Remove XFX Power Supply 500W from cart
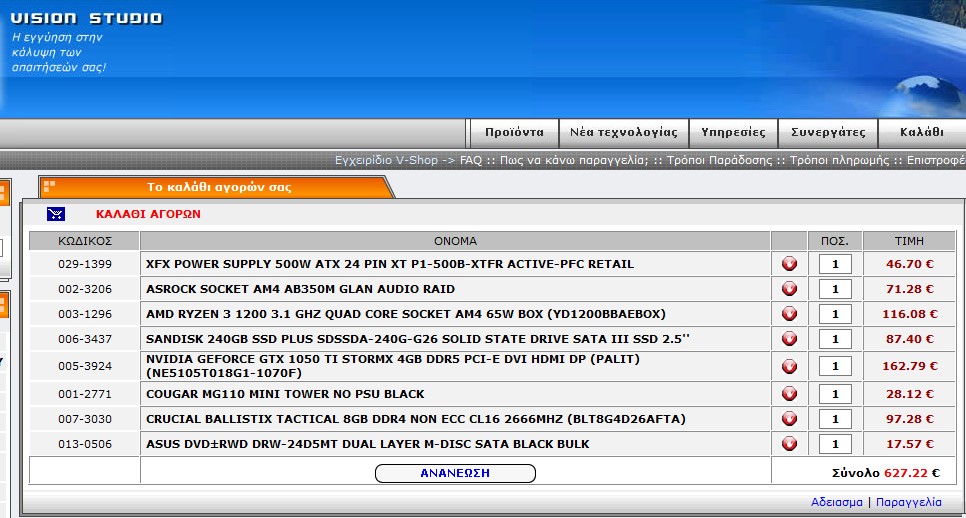 coord(789,264)
